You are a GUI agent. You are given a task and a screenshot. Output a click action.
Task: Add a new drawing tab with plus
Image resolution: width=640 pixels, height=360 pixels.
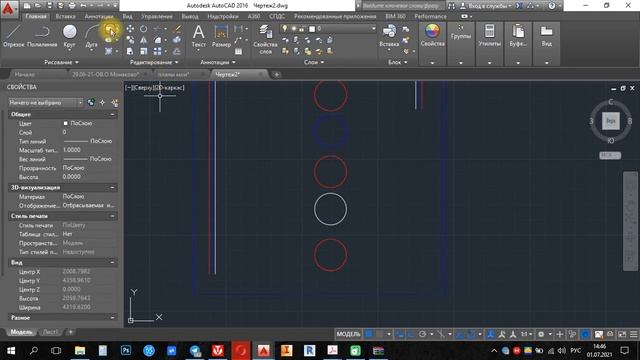click(x=276, y=74)
